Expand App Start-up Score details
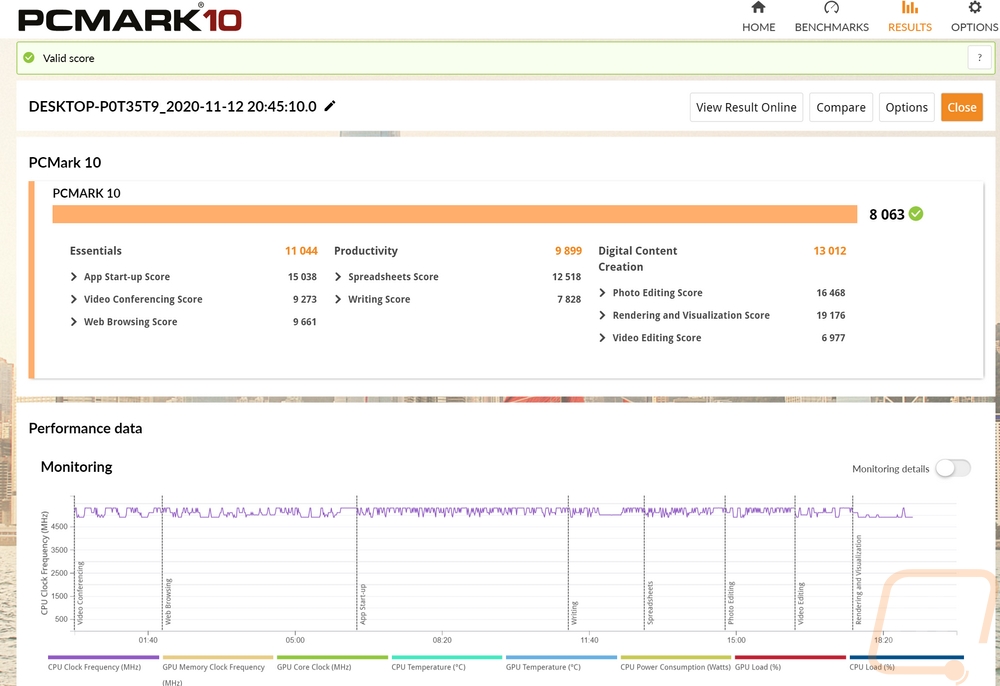 point(74,277)
